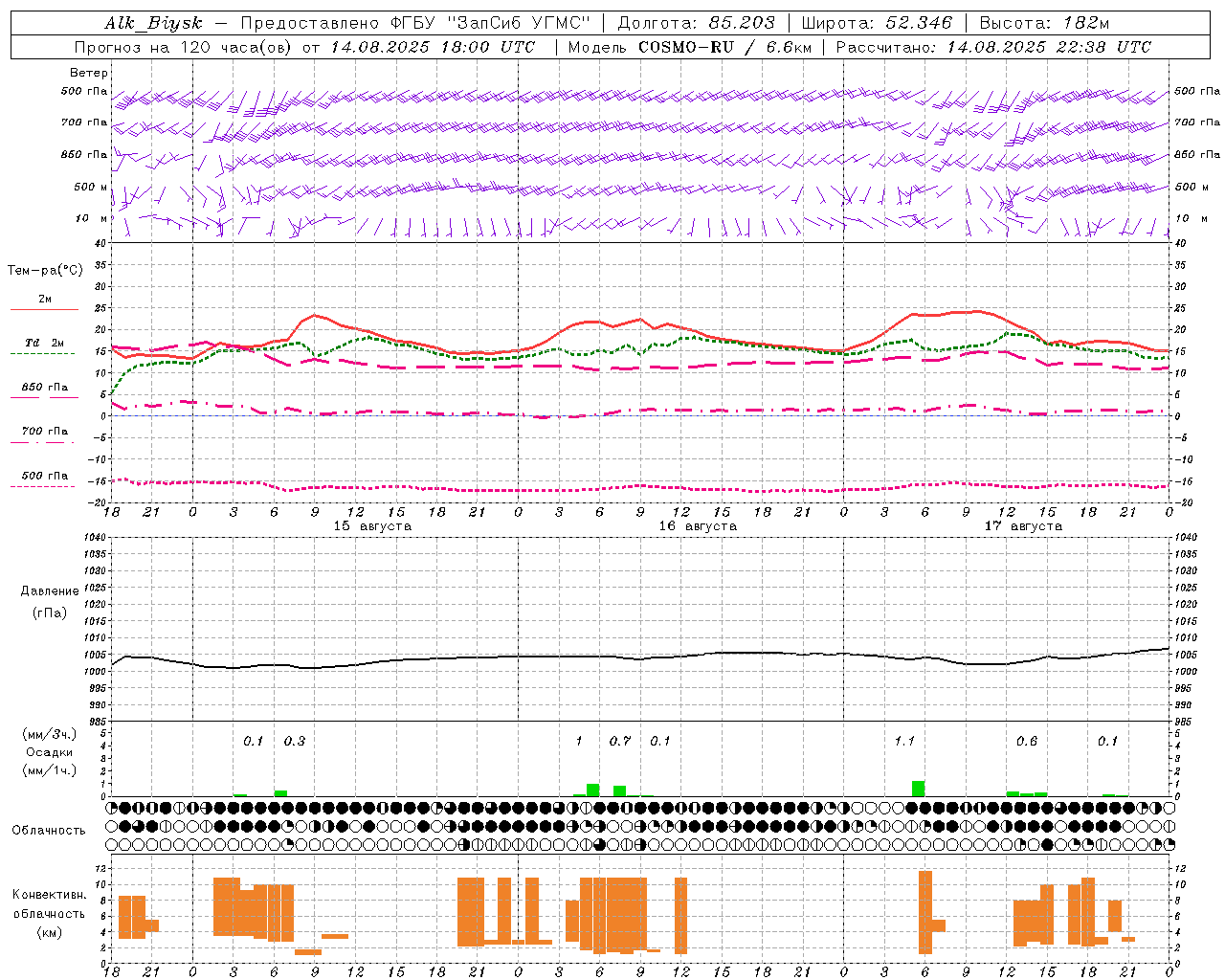
Task: Click the date label 15 августа
Action: [372, 526]
